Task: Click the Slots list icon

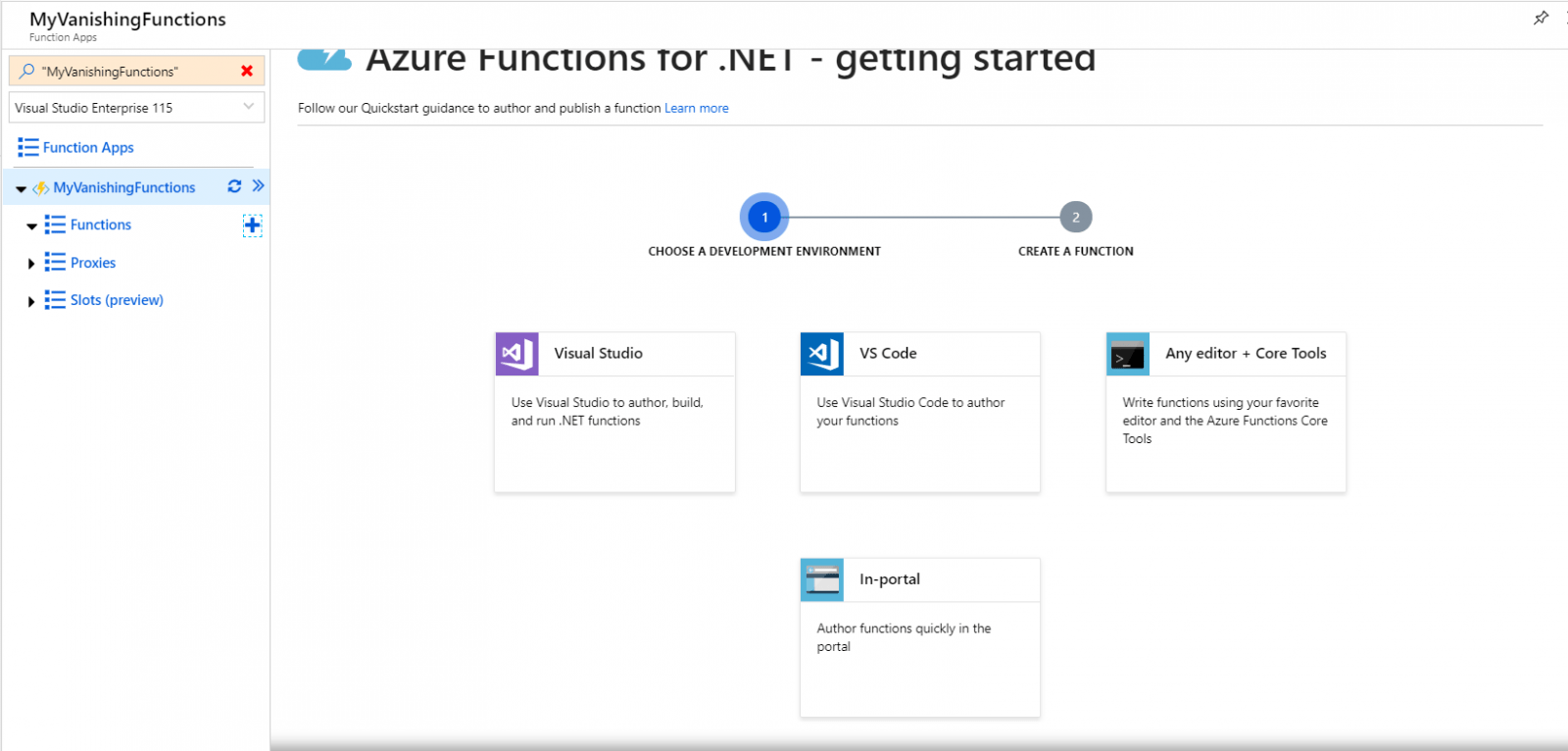Action: tap(55, 300)
